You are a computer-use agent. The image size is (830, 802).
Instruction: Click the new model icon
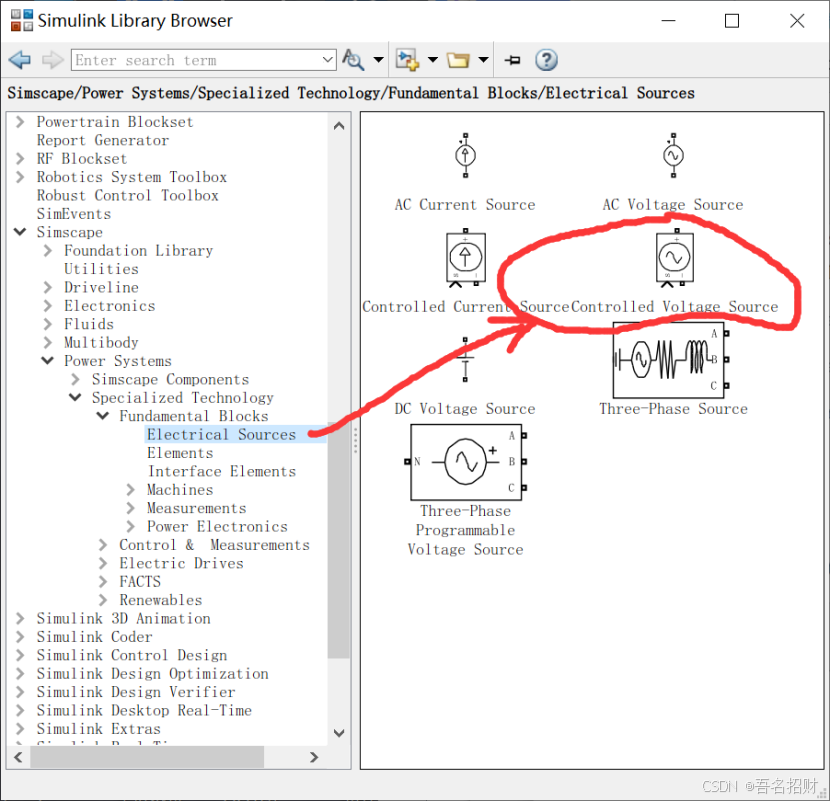(407, 60)
